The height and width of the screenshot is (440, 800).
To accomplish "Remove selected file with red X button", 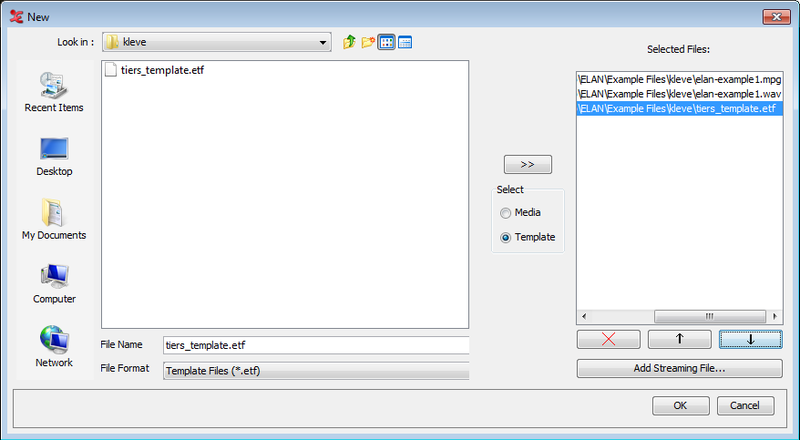I will click(608, 339).
